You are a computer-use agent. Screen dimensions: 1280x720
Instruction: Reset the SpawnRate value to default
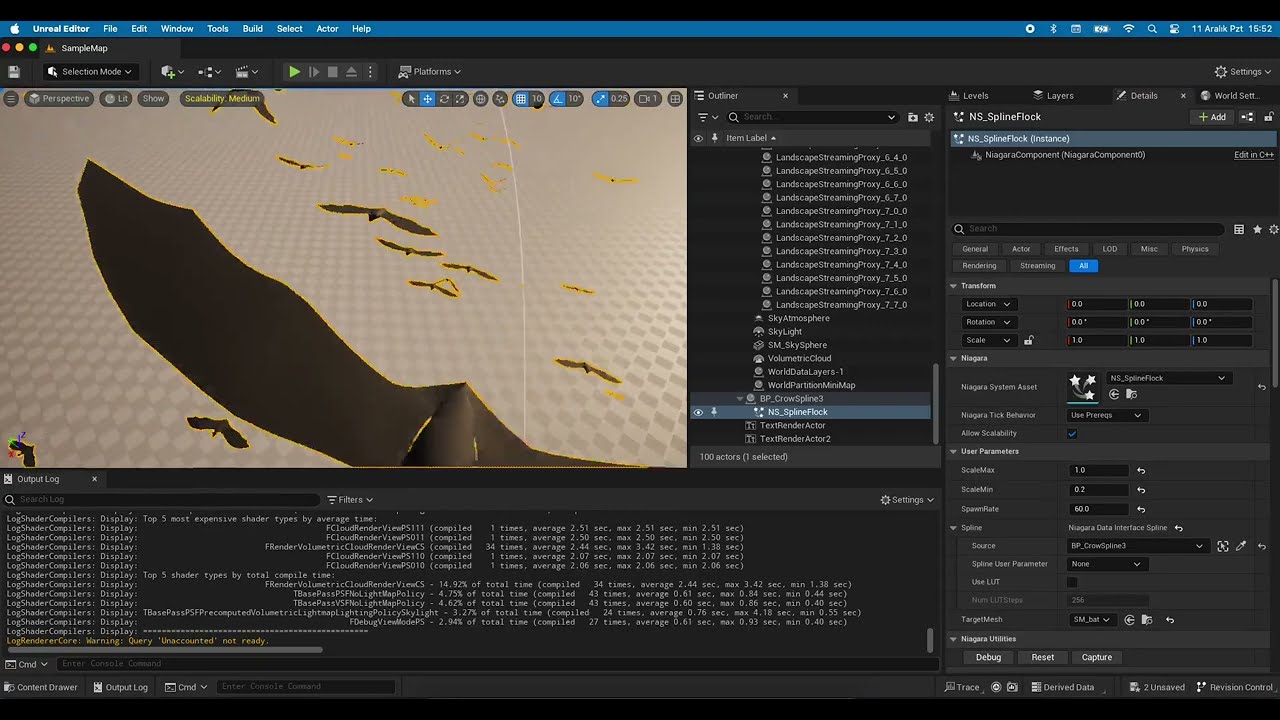click(x=1141, y=509)
